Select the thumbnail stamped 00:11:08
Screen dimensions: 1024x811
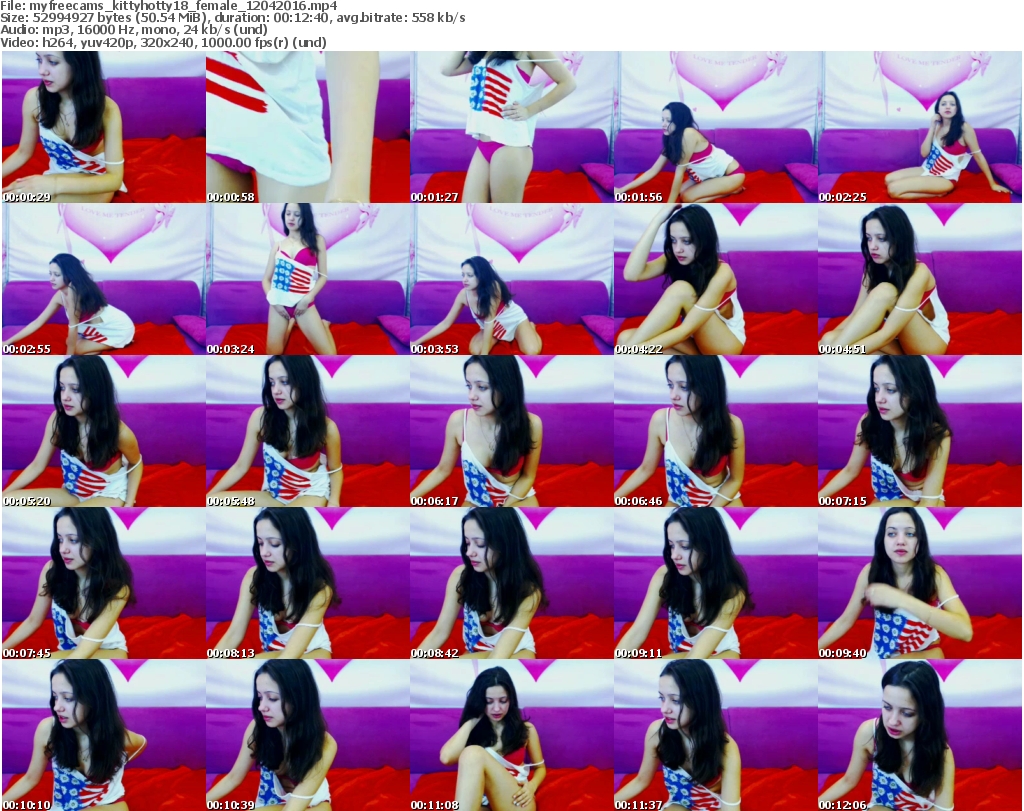(511, 735)
